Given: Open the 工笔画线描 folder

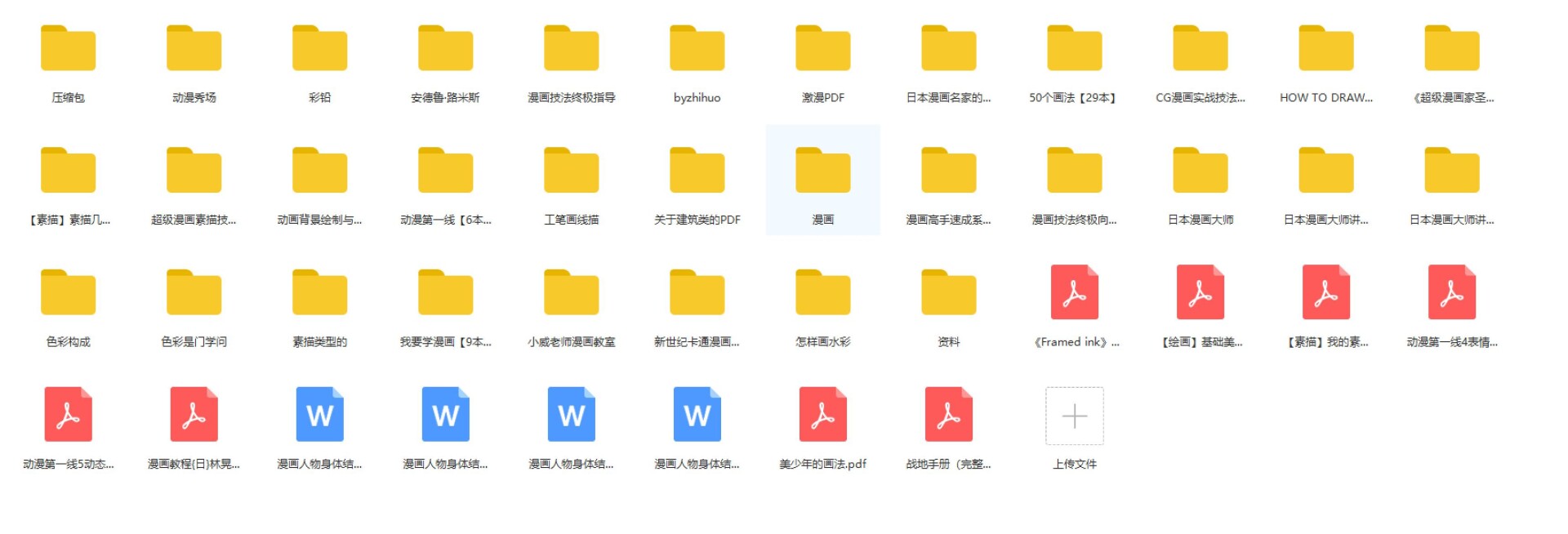Looking at the screenshot, I should 571,171.
